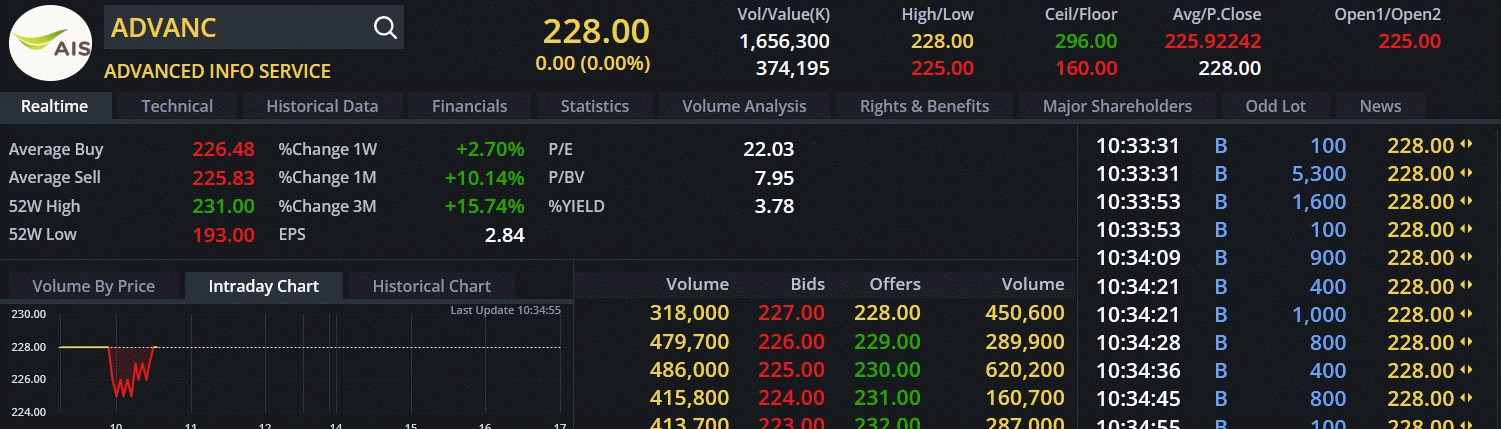Click the Open1 price 225.00
This screenshot has width=1501, height=429.
pos(1410,41)
